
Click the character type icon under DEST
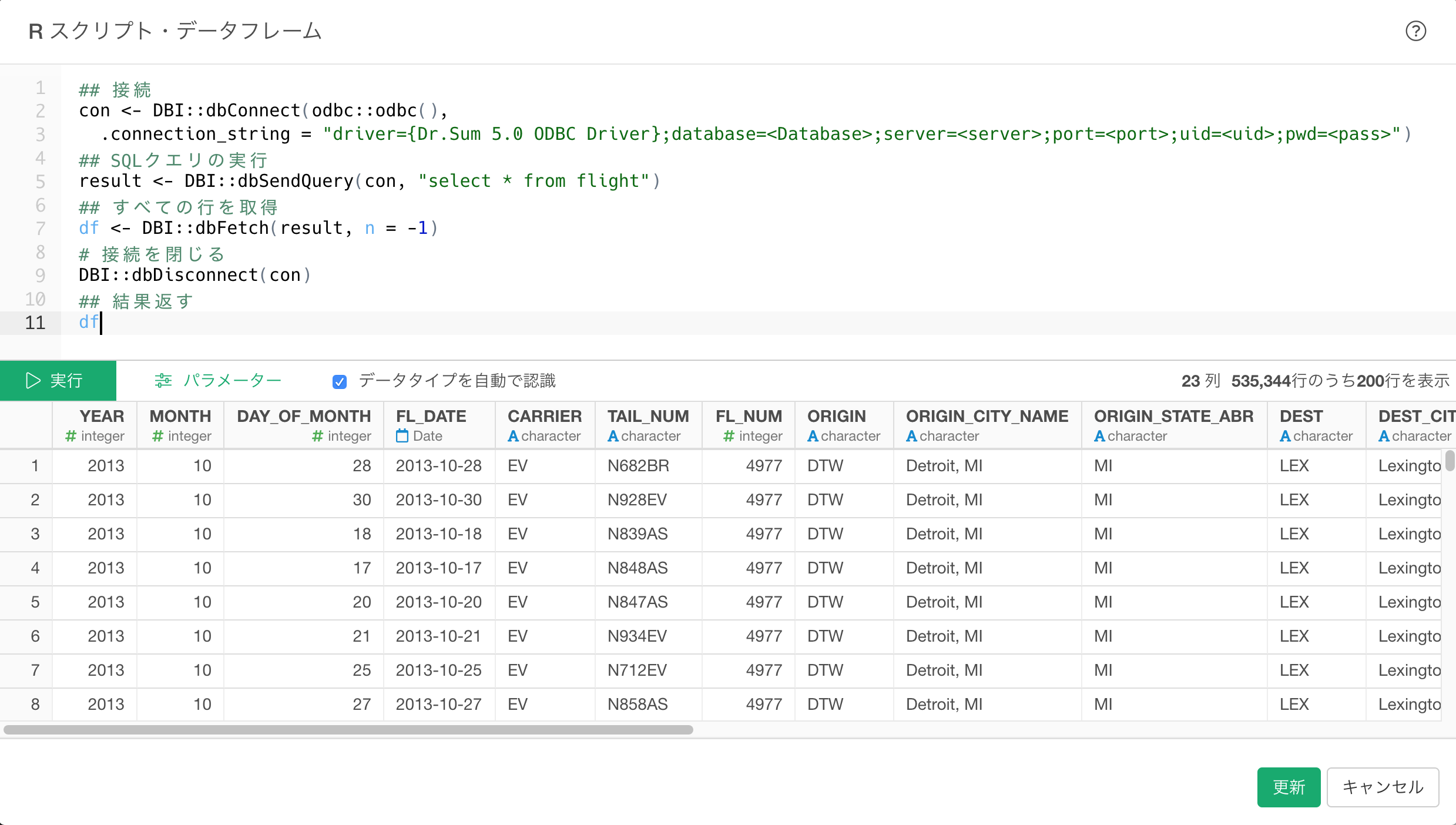click(x=1285, y=436)
